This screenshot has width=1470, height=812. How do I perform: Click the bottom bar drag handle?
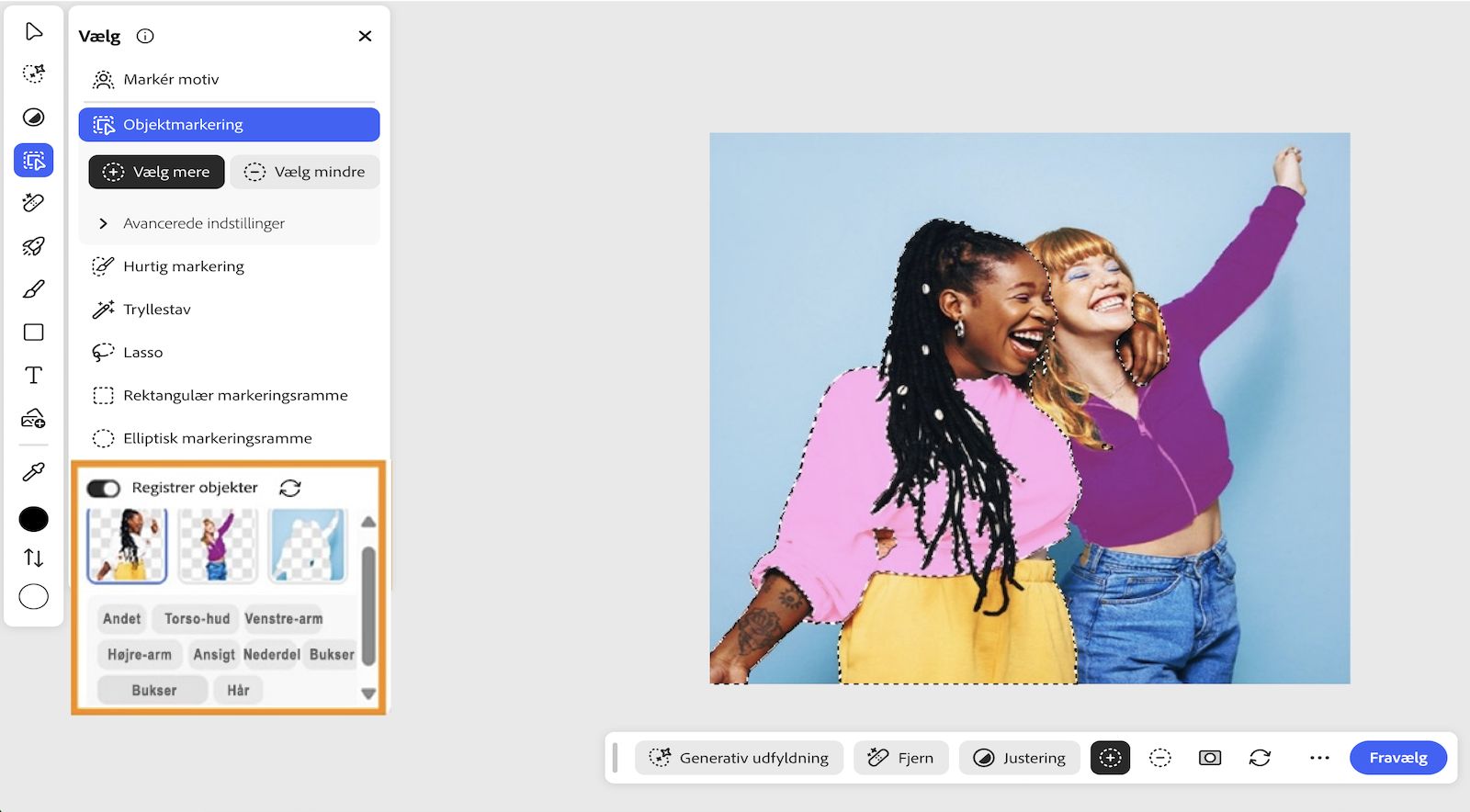[615, 758]
